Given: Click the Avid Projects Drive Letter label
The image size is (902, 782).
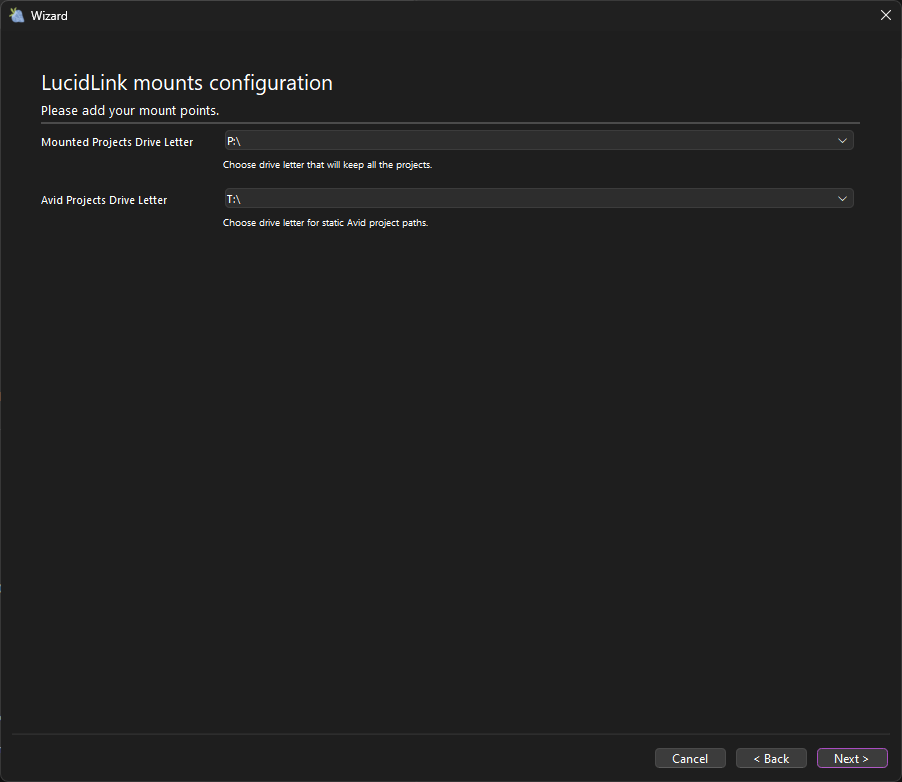Looking at the screenshot, I should (x=104, y=200).
